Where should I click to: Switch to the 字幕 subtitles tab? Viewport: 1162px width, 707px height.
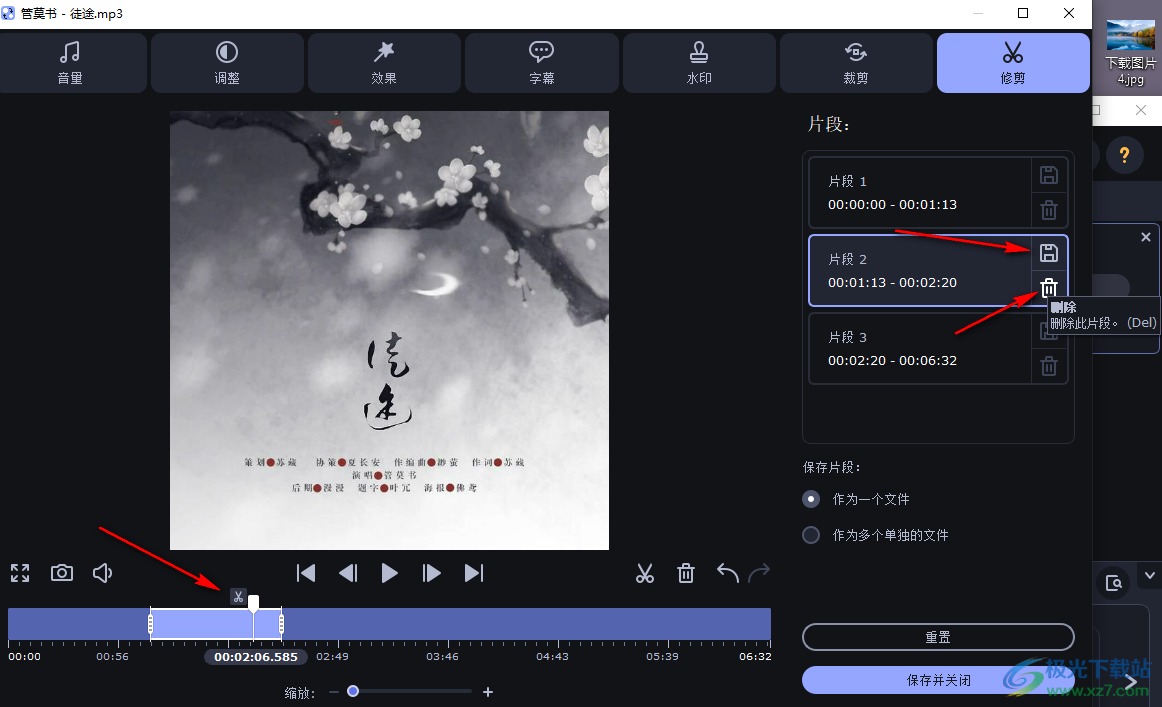[542, 63]
